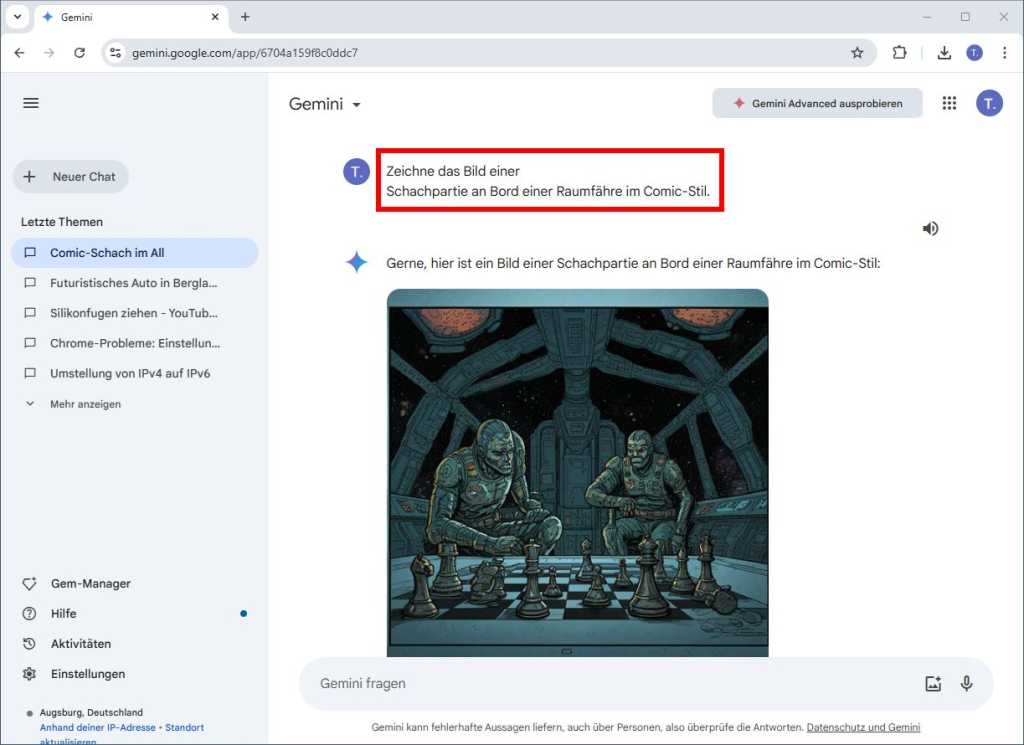The height and width of the screenshot is (745, 1024).
Task: Open the Gemini model version dropdown
Action: coord(355,103)
